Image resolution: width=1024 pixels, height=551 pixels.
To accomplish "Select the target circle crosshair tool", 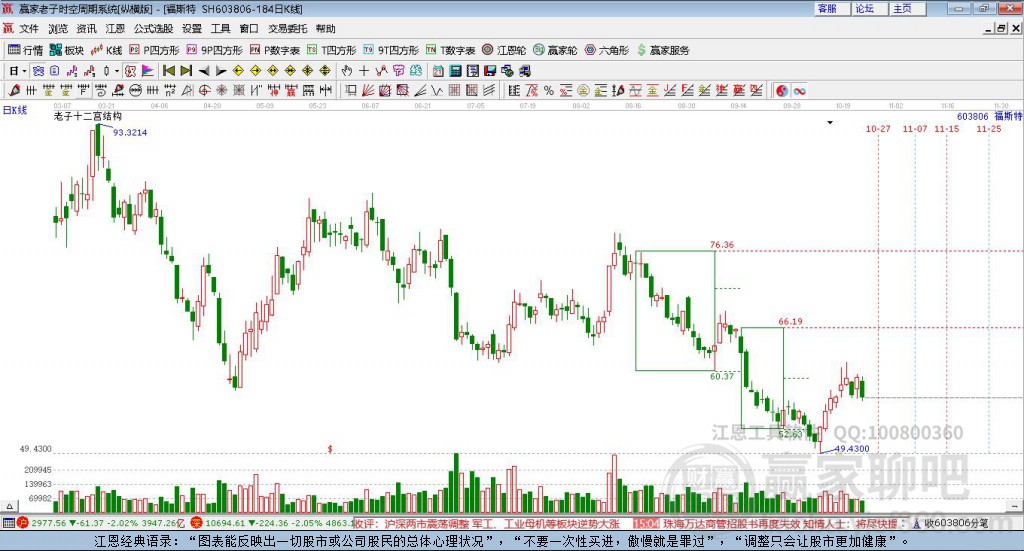I will [x=204, y=91].
